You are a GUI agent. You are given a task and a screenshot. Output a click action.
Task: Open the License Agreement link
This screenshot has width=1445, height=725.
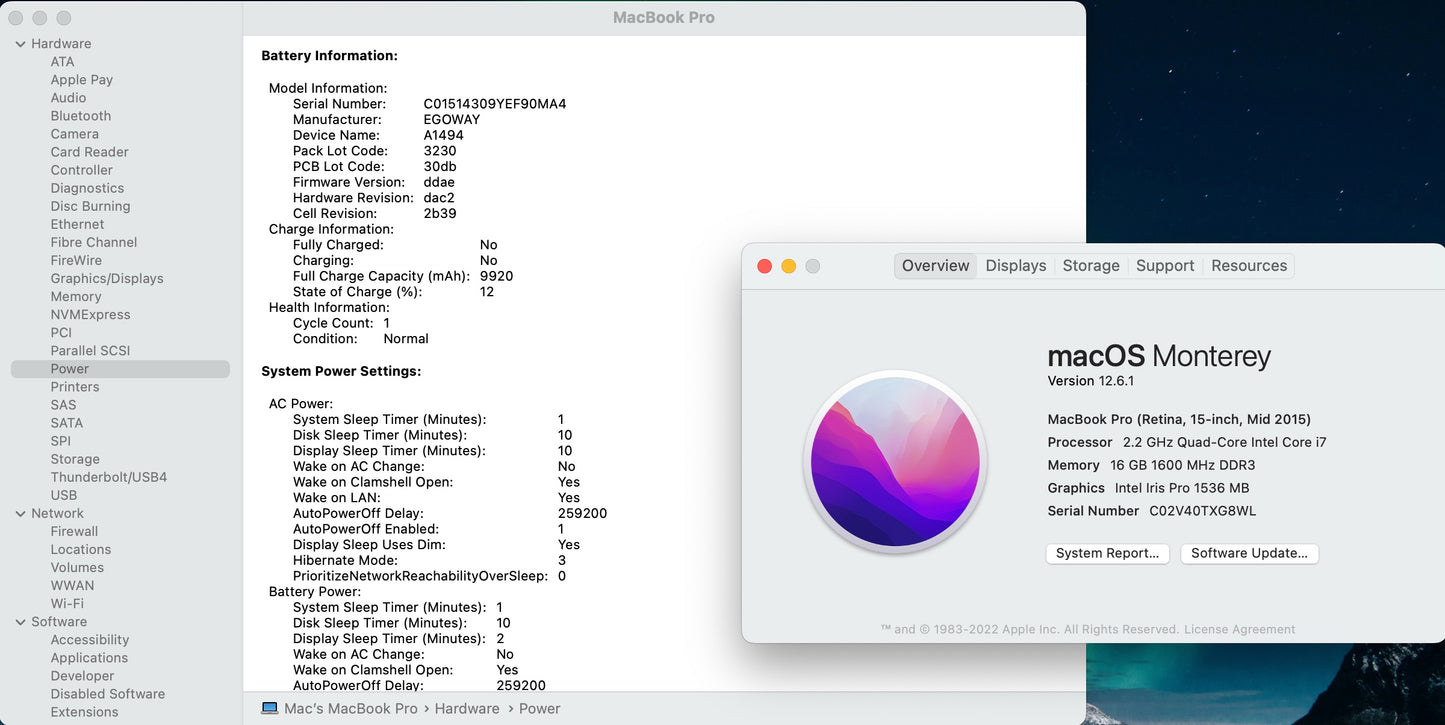click(x=1239, y=630)
